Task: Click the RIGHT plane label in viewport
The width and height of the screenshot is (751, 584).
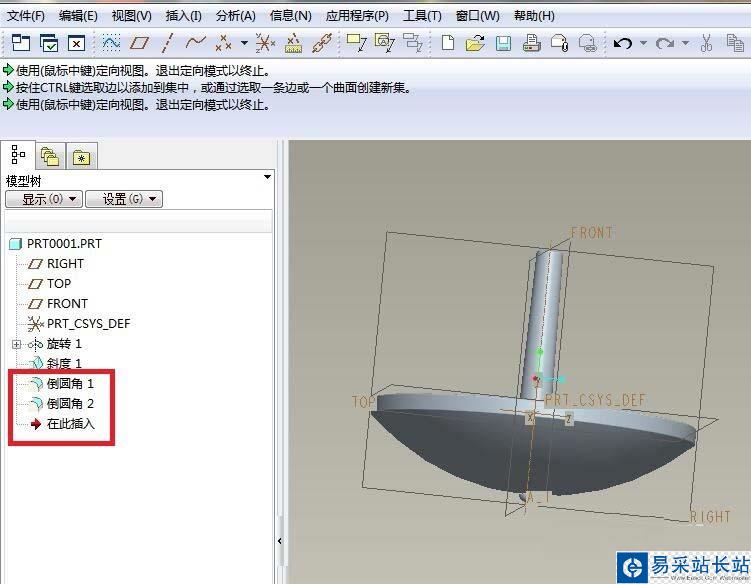Action: [710, 516]
